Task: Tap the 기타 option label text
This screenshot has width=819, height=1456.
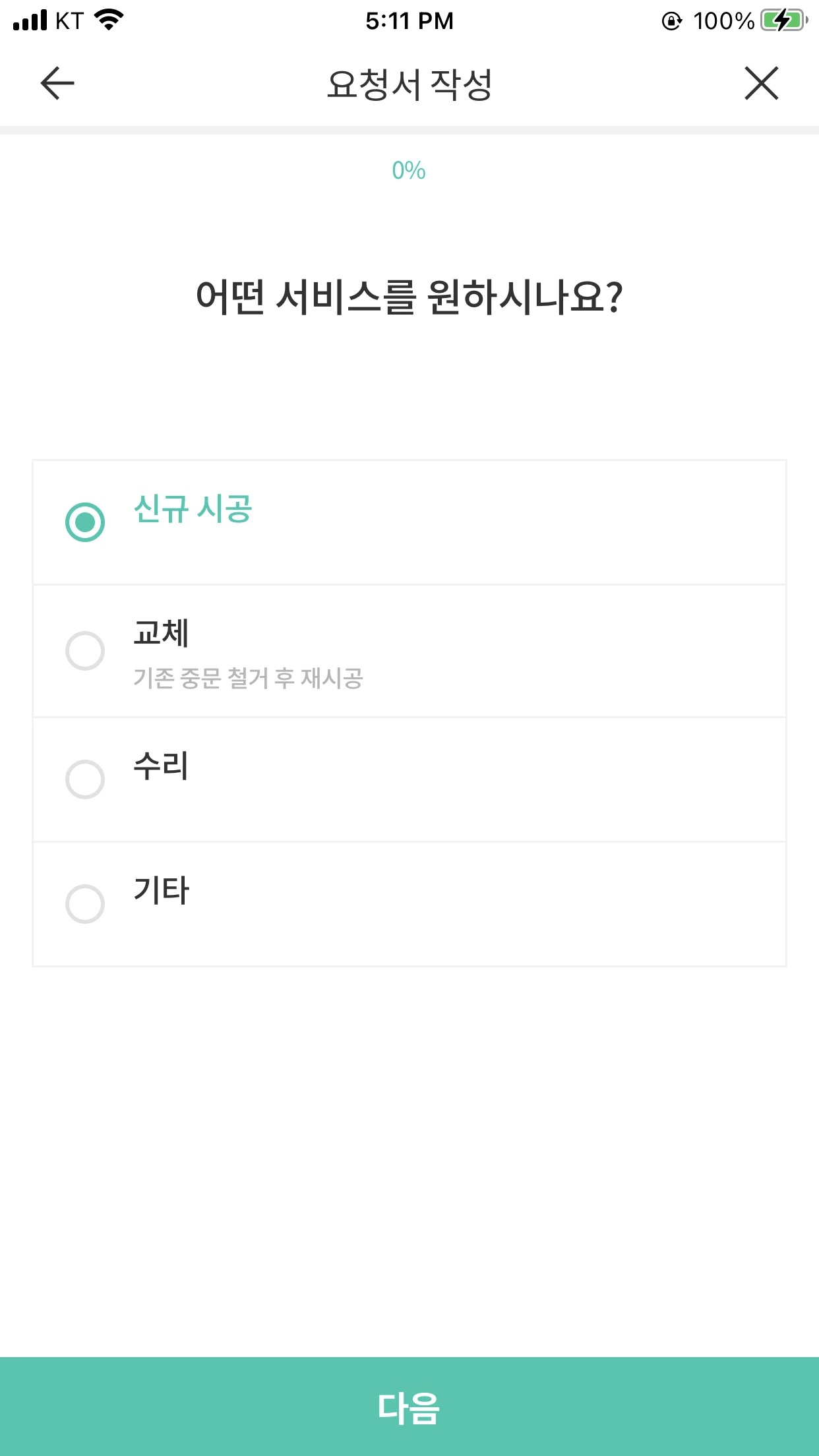Action: point(161,890)
